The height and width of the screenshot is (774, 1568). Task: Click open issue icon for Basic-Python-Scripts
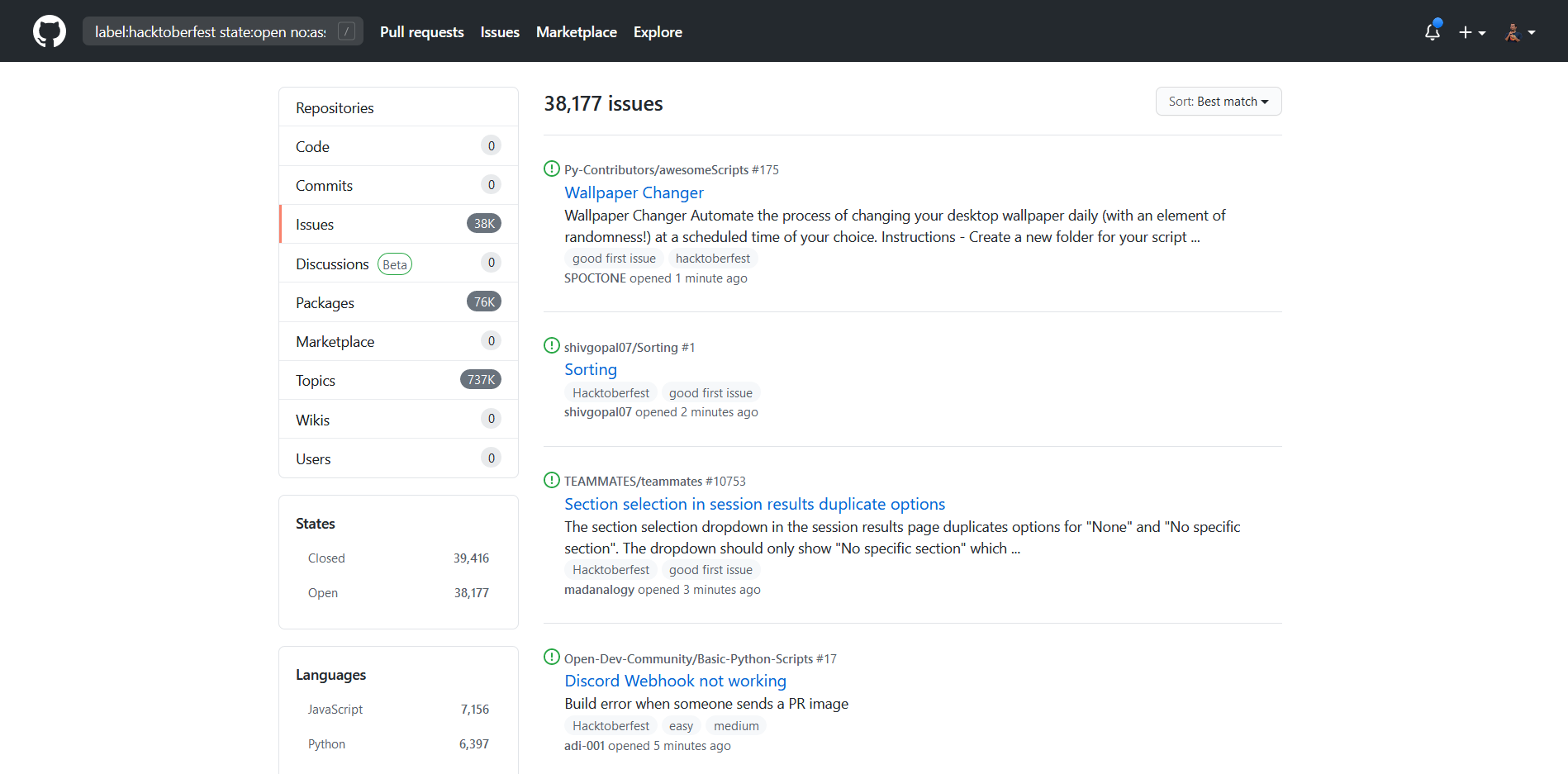[552, 657]
